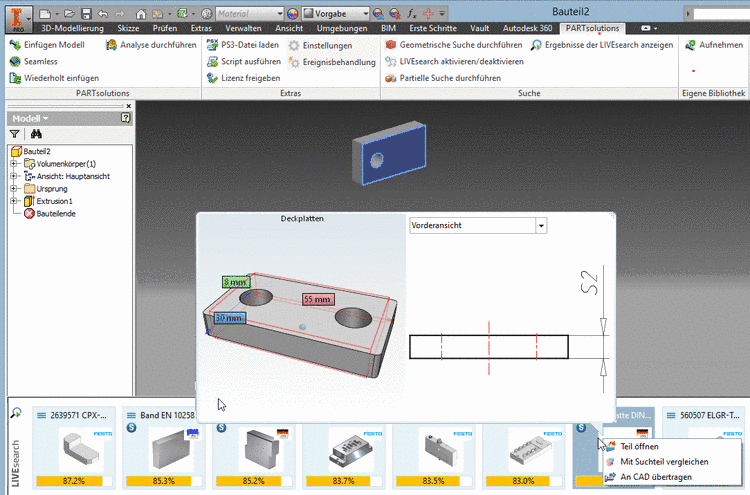Open a file via the folder icon

click(70, 14)
